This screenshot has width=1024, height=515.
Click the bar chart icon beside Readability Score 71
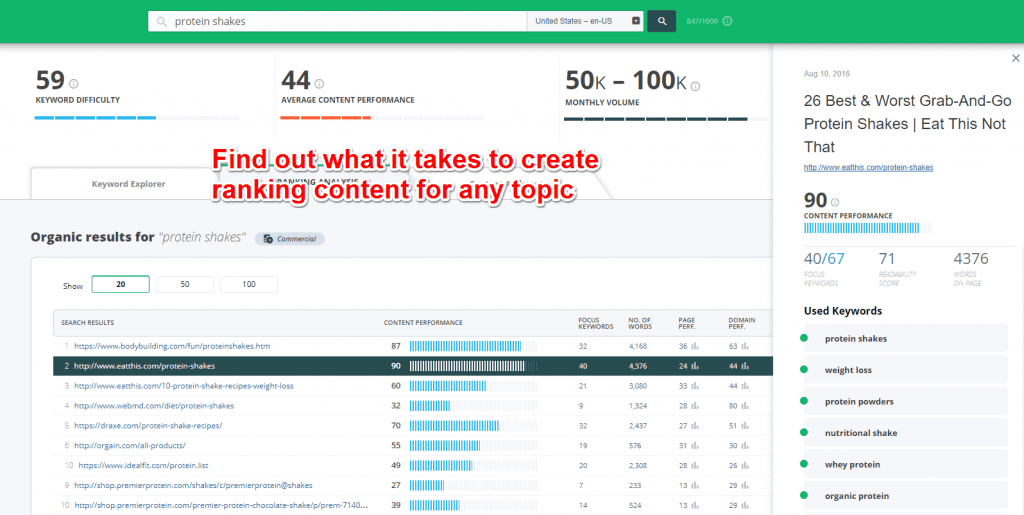[x=906, y=259]
